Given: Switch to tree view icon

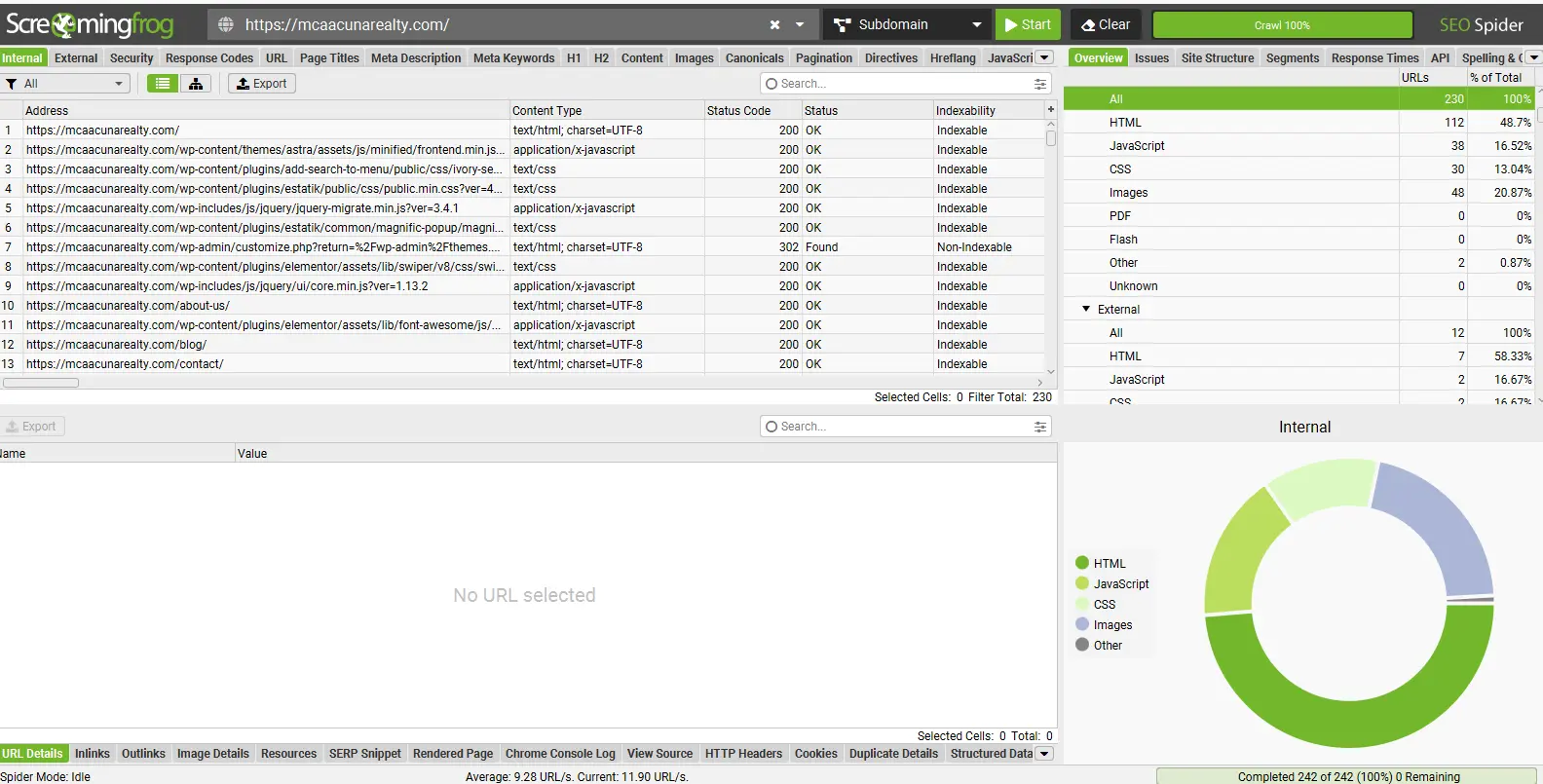Looking at the screenshot, I should pyautogui.click(x=196, y=84).
